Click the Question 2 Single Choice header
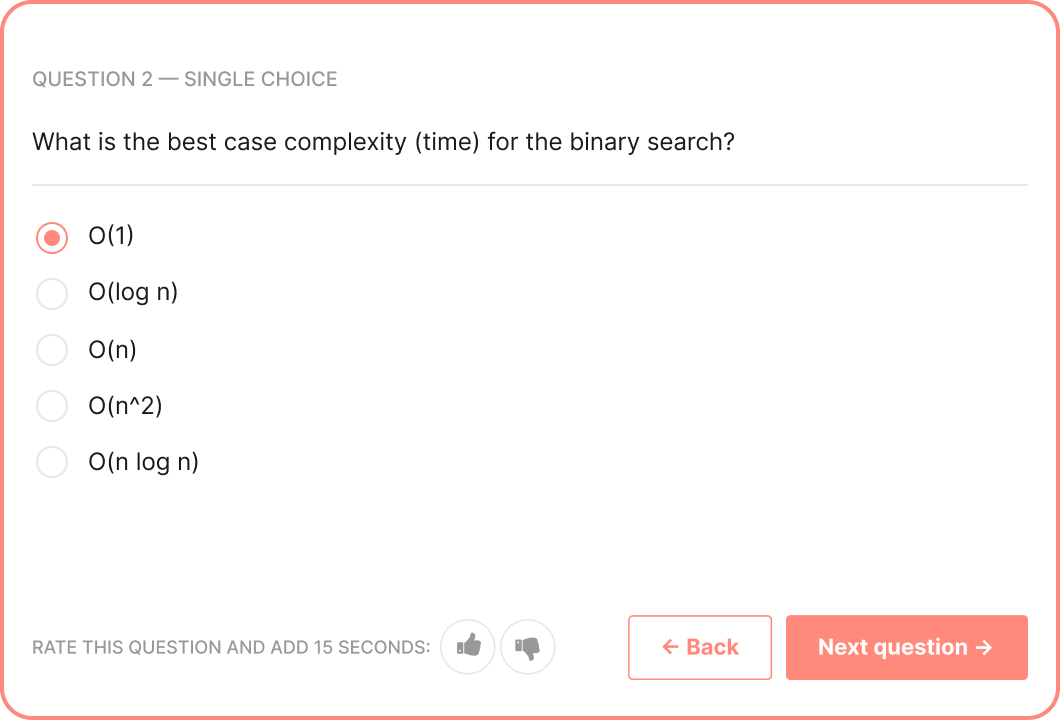The width and height of the screenshot is (1060, 720). coord(185,79)
